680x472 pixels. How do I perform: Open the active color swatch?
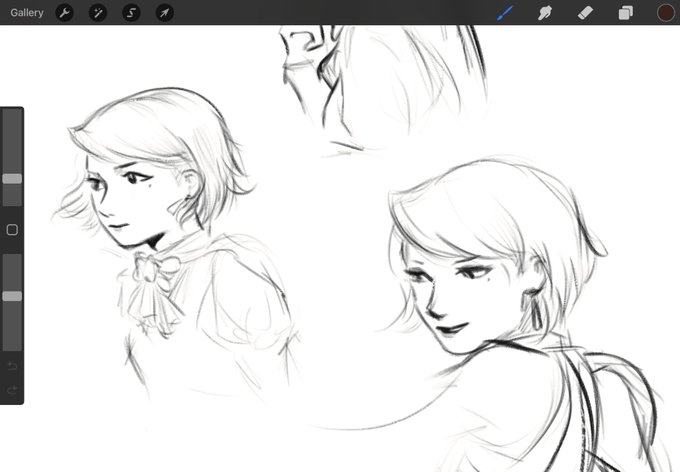click(x=666, y=13)
